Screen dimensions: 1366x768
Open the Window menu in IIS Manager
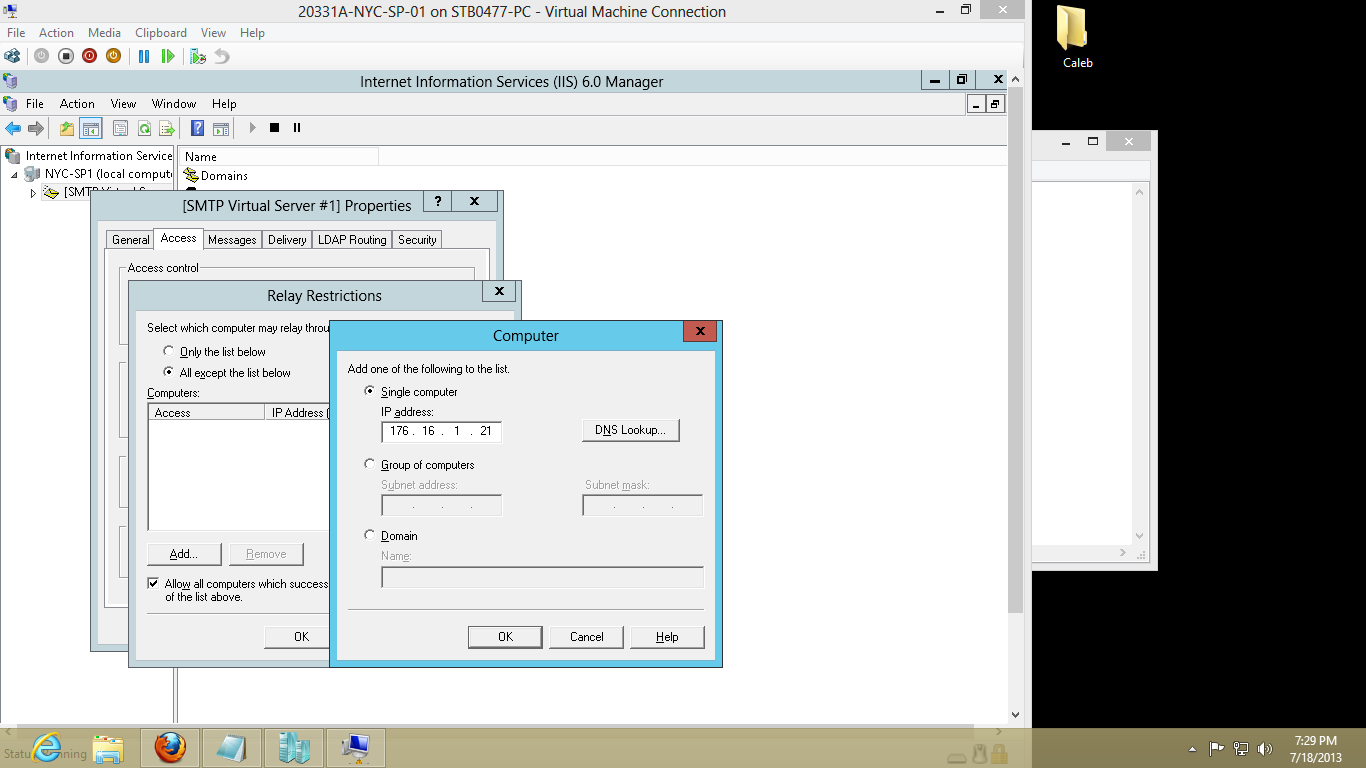pyautogui.click(x=174, y=104)
